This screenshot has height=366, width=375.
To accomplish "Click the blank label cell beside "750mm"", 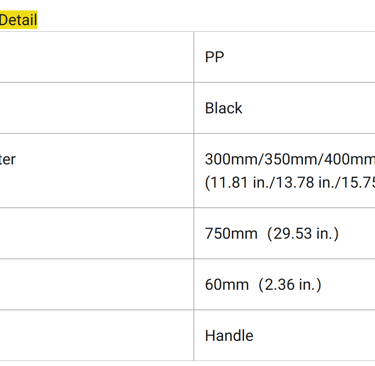I will click(97, 233).
